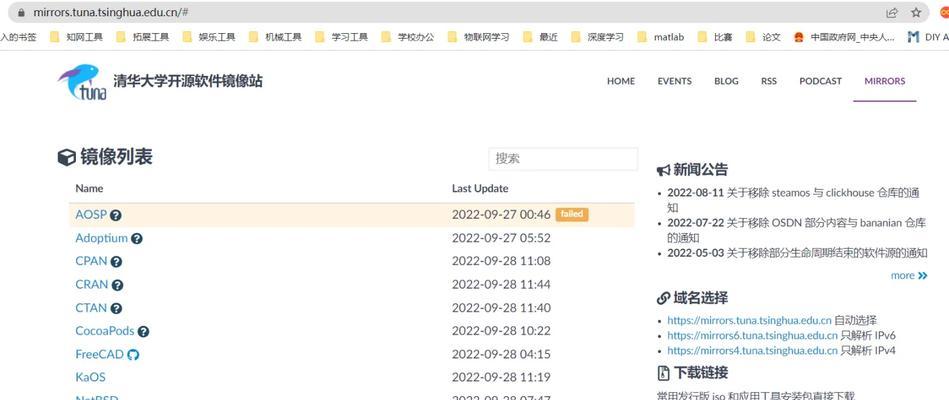Open the Adoptium mirror link
The image size is (949, 400).
pos(102,238)
